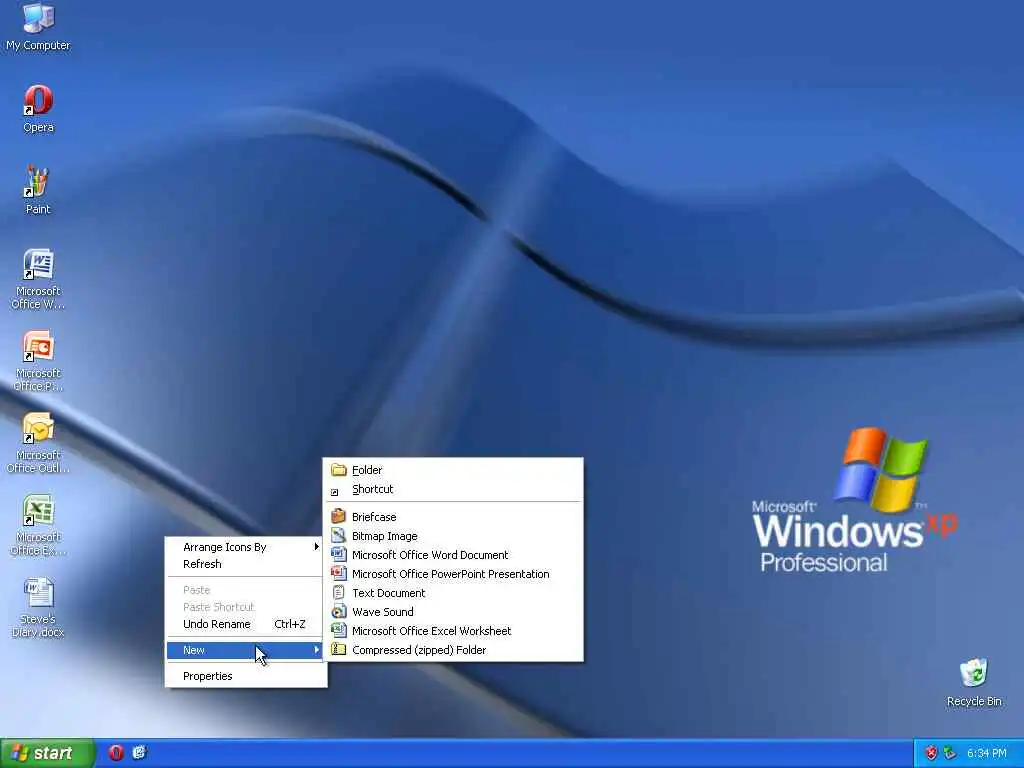
Task: Create a new Compressed (zipped) Folder
Action: (453, 650)
